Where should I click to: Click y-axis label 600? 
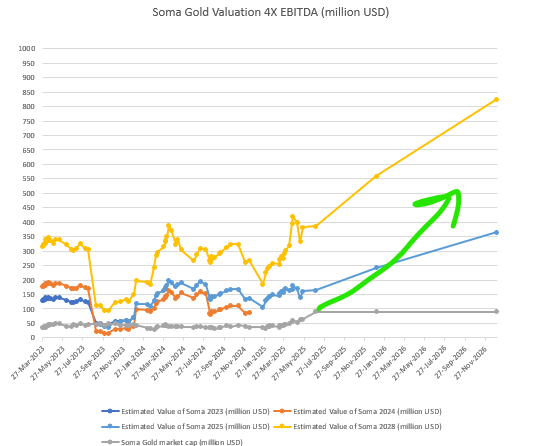(29, 165)
